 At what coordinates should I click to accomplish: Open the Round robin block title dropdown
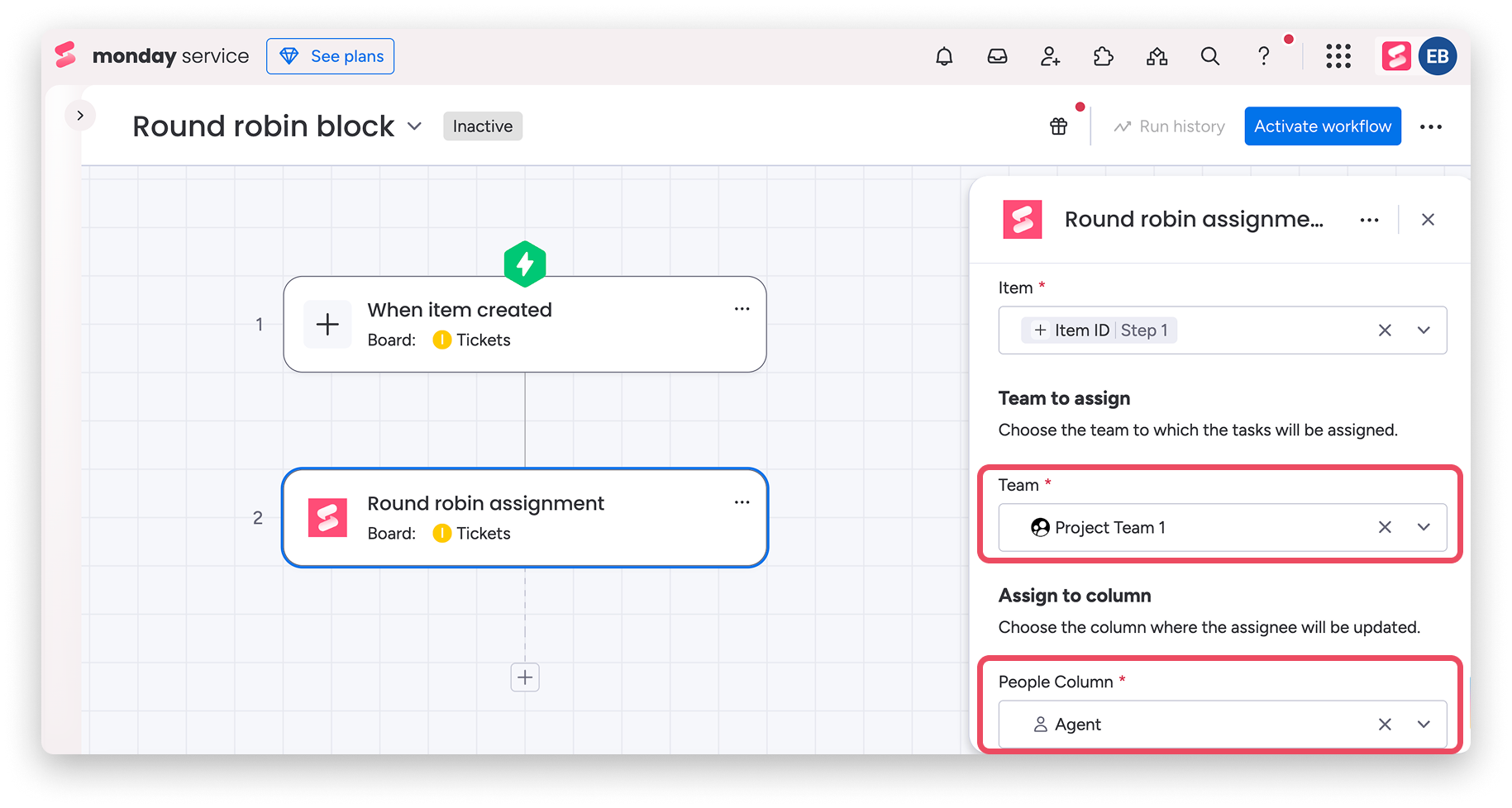click(415, 126)
